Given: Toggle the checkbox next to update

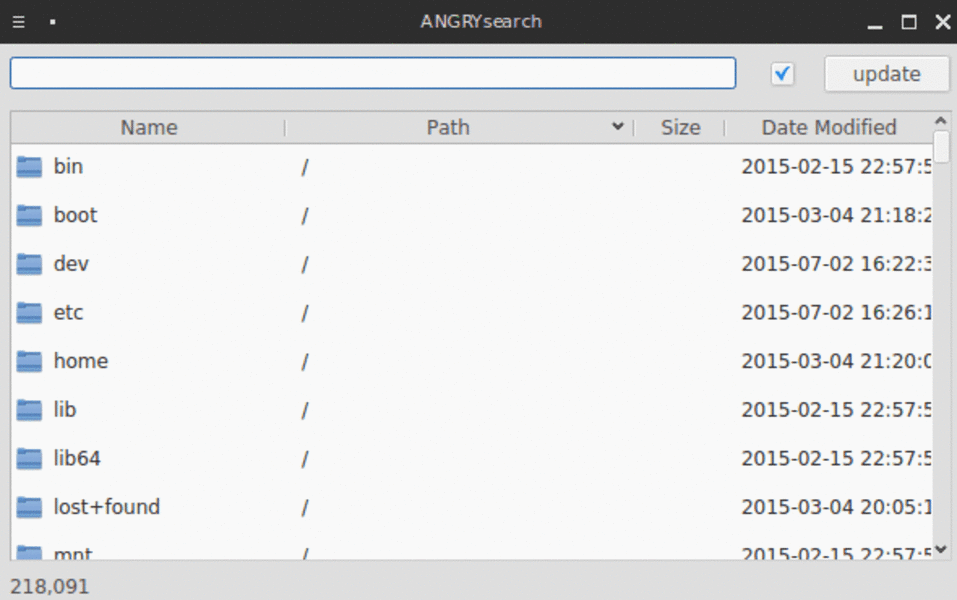Looking at the screenshot, I should pos(782,73).
